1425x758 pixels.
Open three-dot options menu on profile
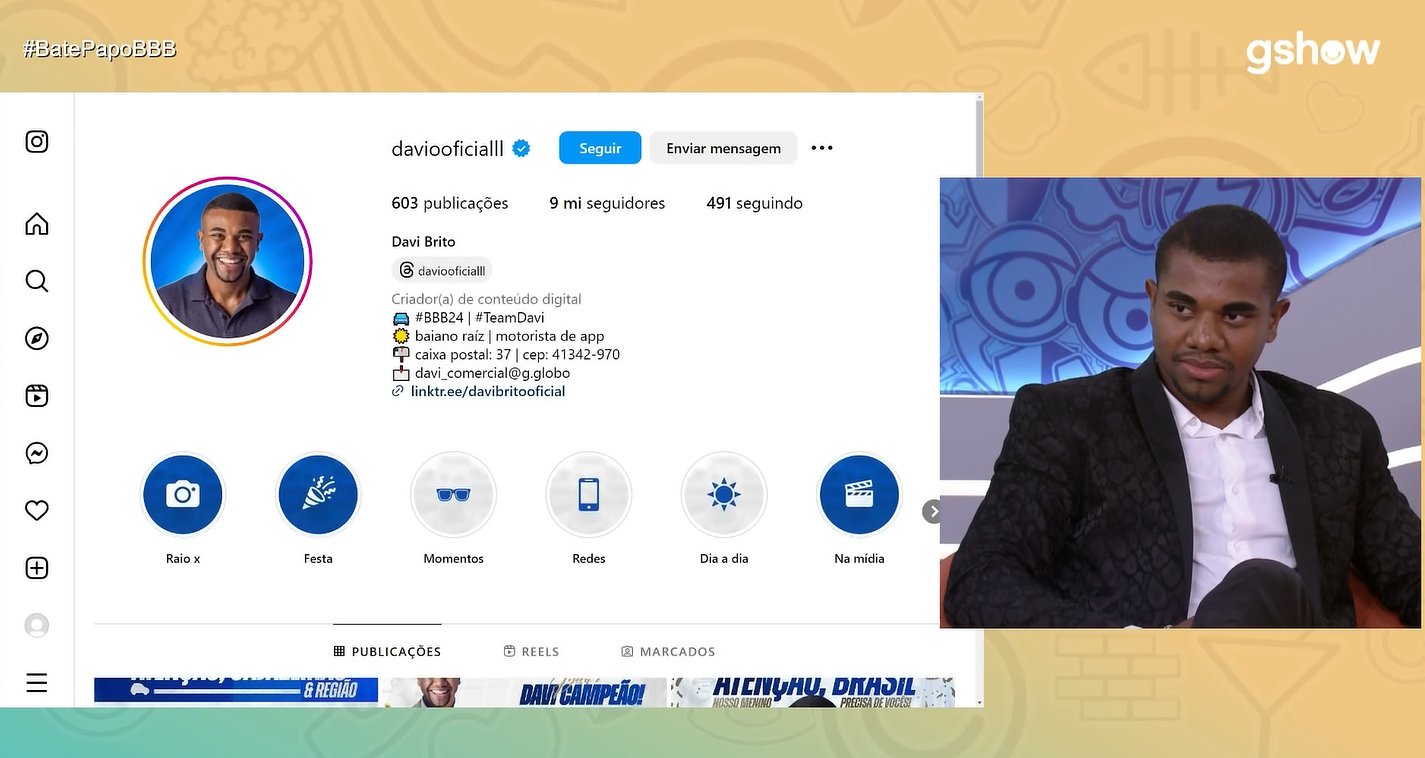tap(822, 148)
